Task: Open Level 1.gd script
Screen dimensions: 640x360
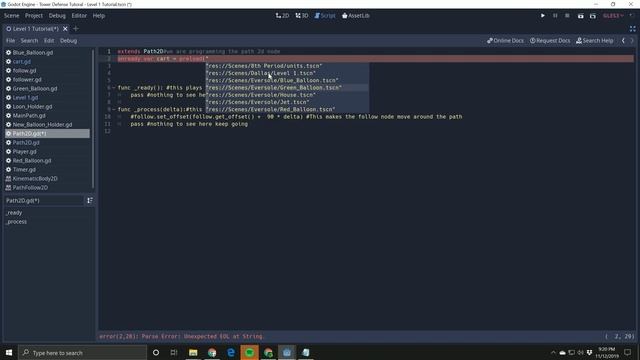Action: tap(47, 98)
